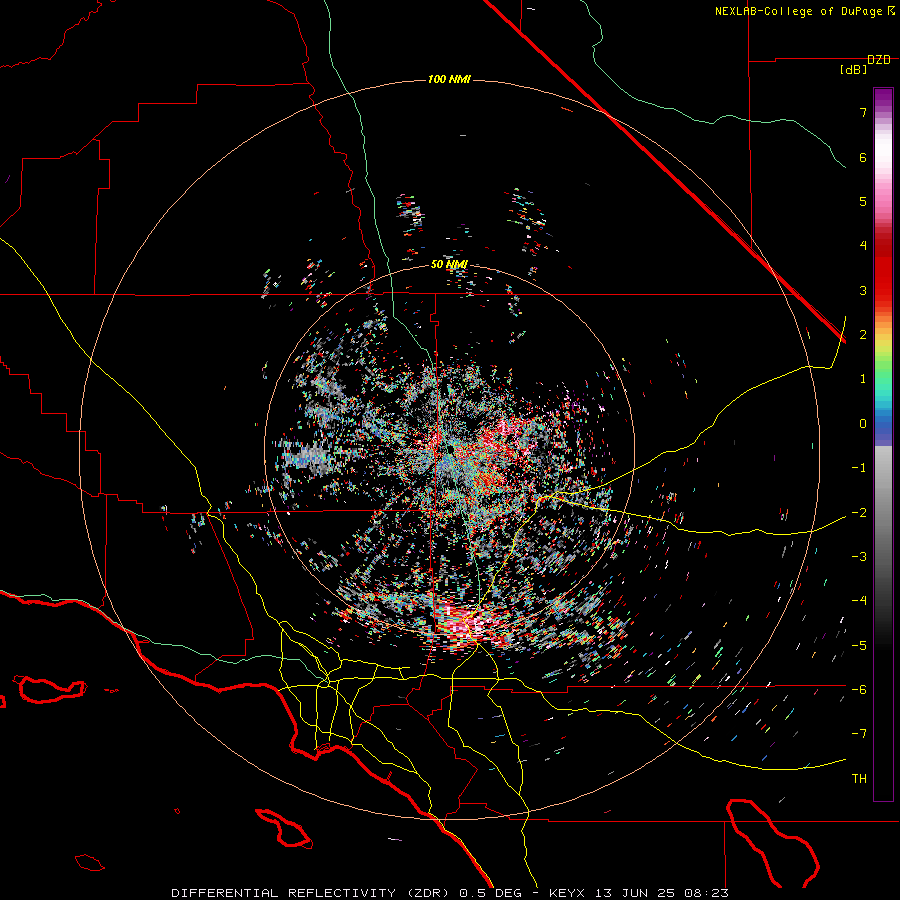Click the TH threshold label on the scale

click(x=859, y=779)
